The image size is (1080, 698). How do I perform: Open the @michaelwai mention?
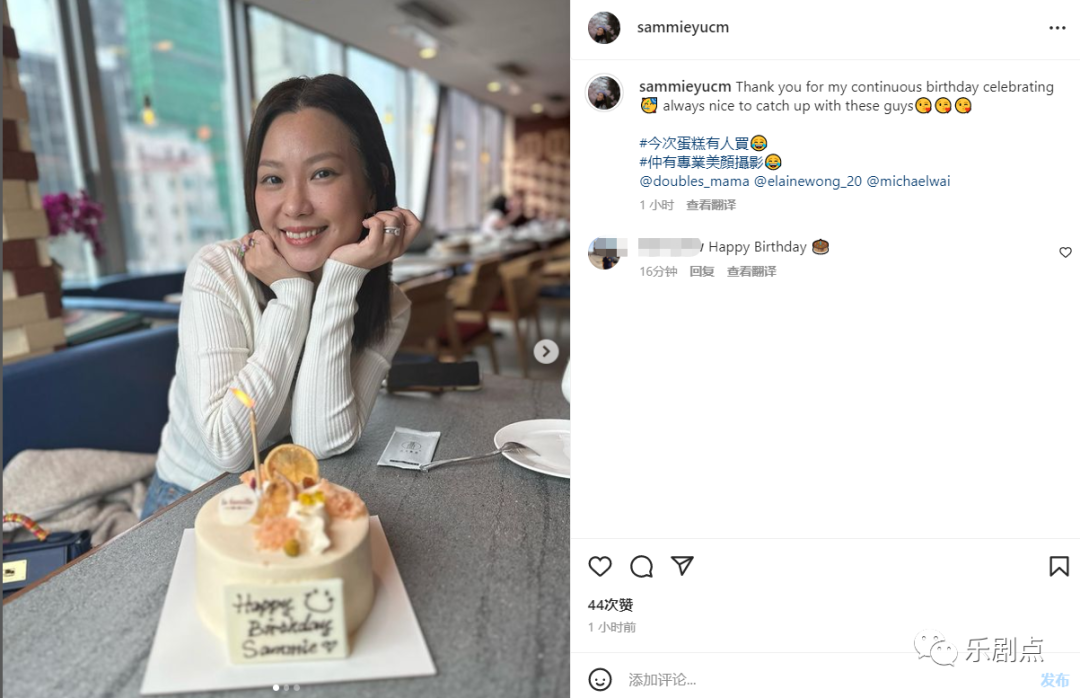click(908, 181)
